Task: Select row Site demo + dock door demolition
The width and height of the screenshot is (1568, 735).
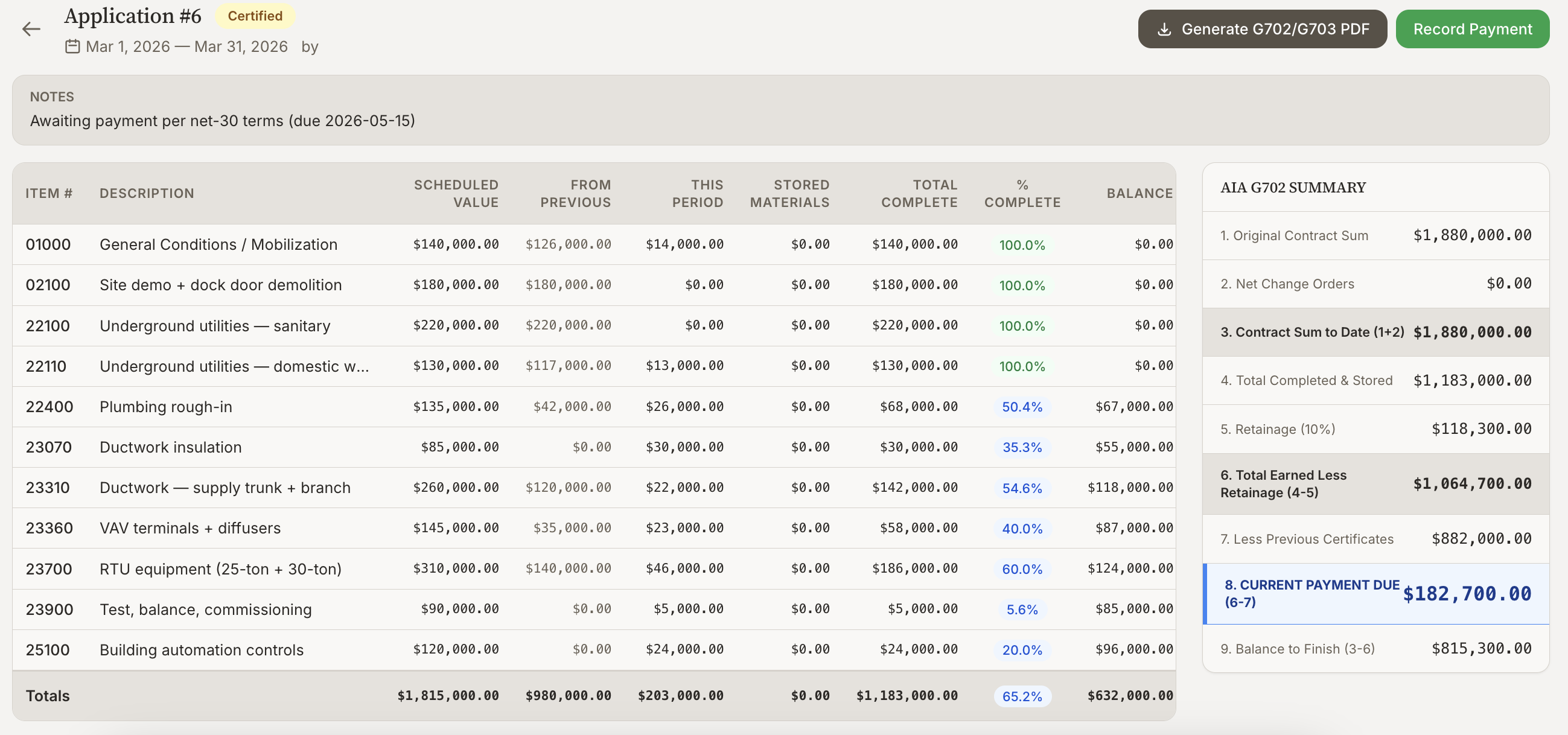Action: point(593,285)
